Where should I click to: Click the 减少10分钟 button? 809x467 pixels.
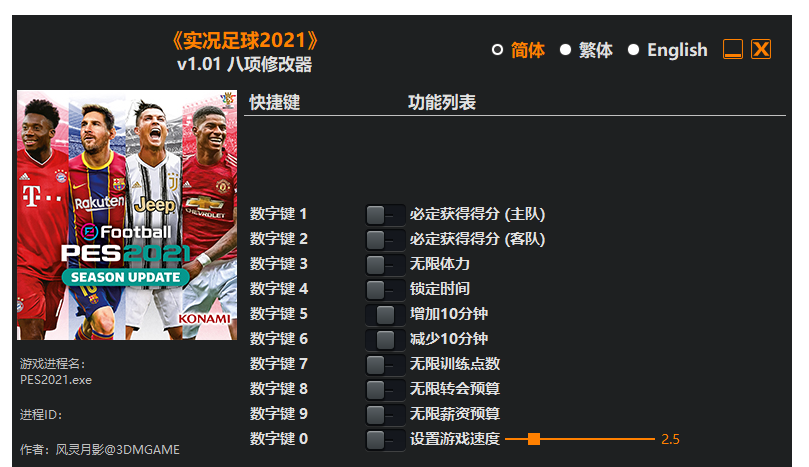pos(385,340)
